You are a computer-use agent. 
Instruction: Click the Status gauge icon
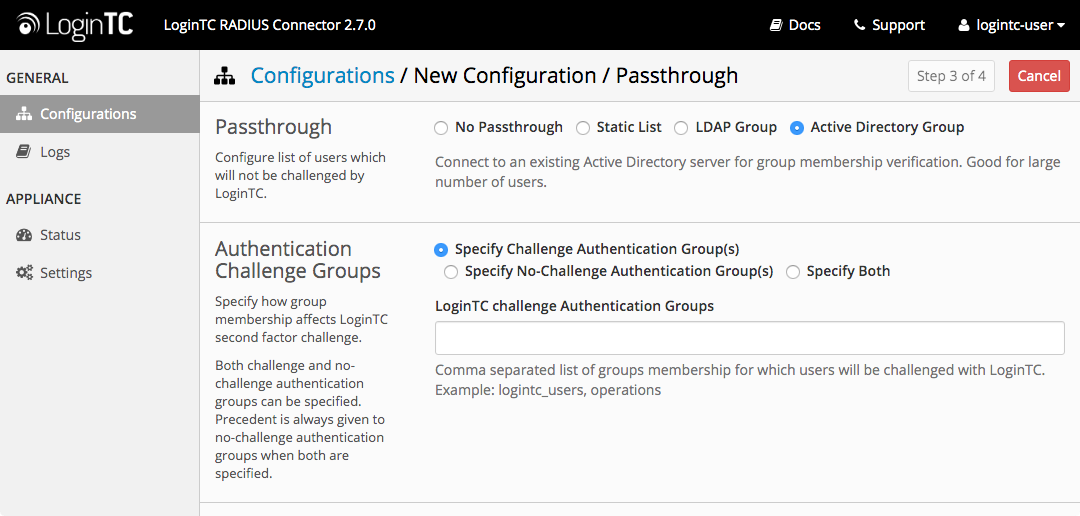(x=24, y=235)
